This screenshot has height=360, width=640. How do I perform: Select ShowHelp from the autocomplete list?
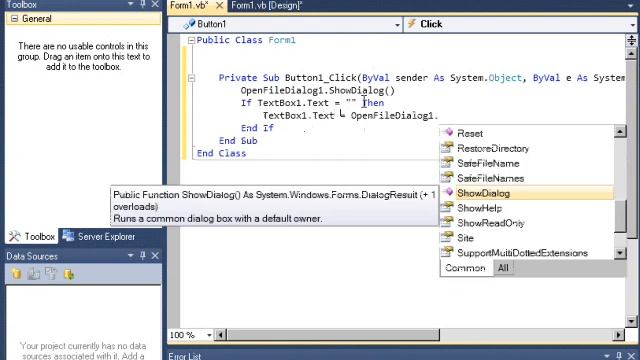(480, 208)
